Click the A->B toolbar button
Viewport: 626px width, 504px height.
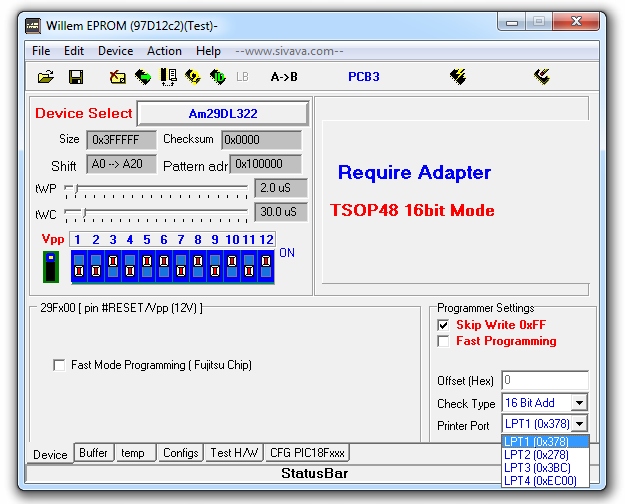(x=284, y=77)
